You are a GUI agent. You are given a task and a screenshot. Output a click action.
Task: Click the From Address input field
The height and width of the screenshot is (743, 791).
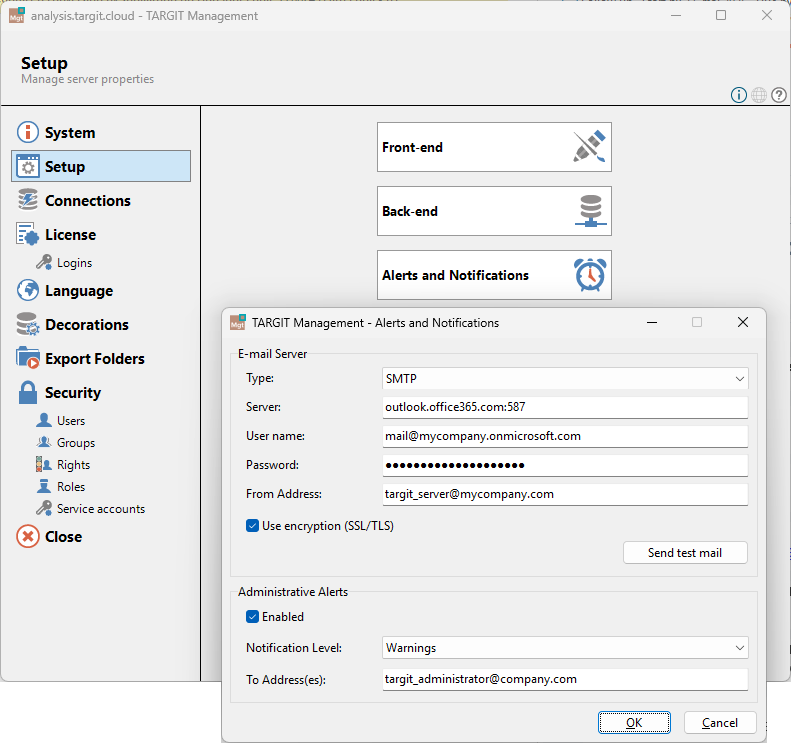[x=565, y=494]
